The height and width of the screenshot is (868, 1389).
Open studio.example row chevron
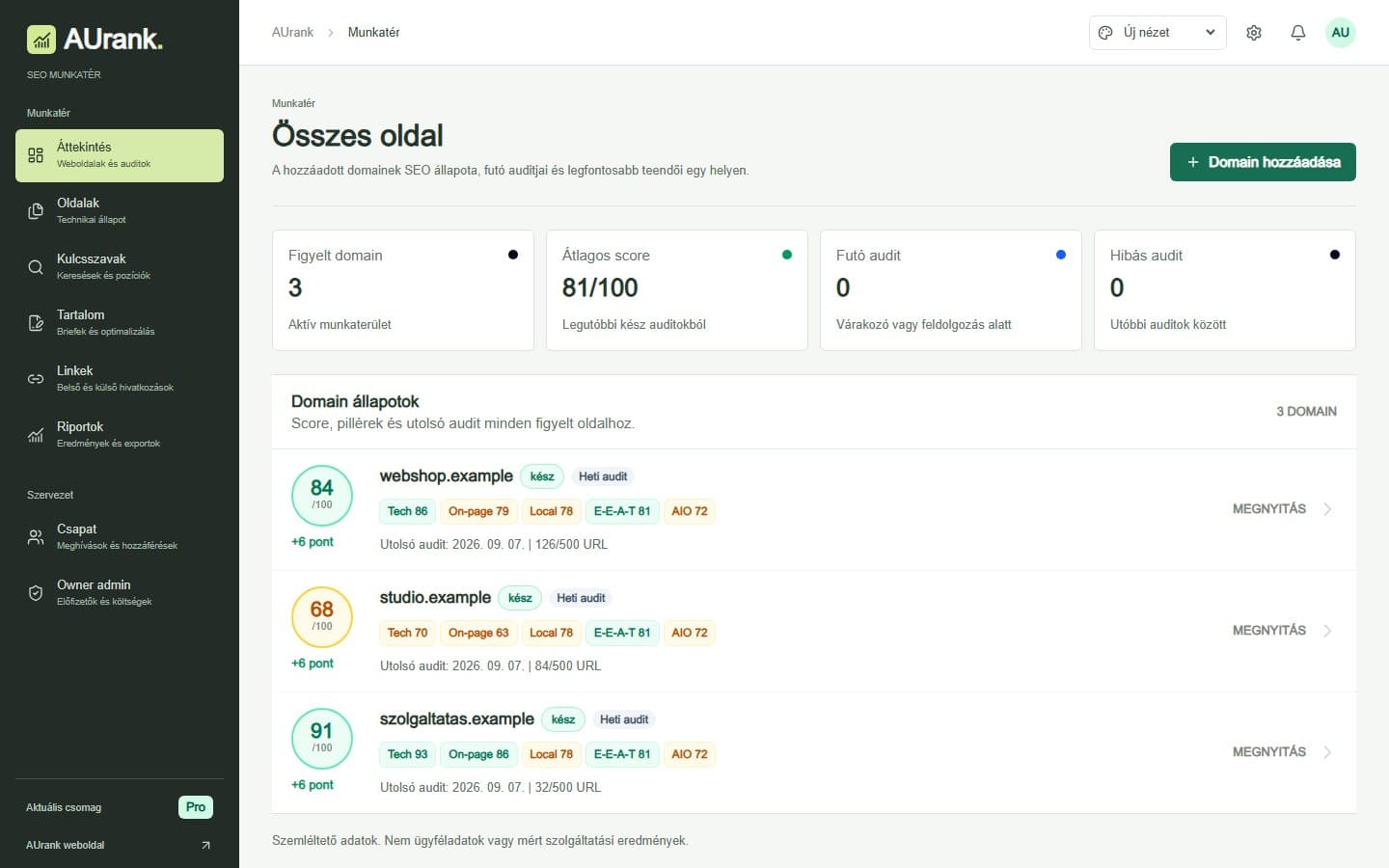click(1327, 631)
